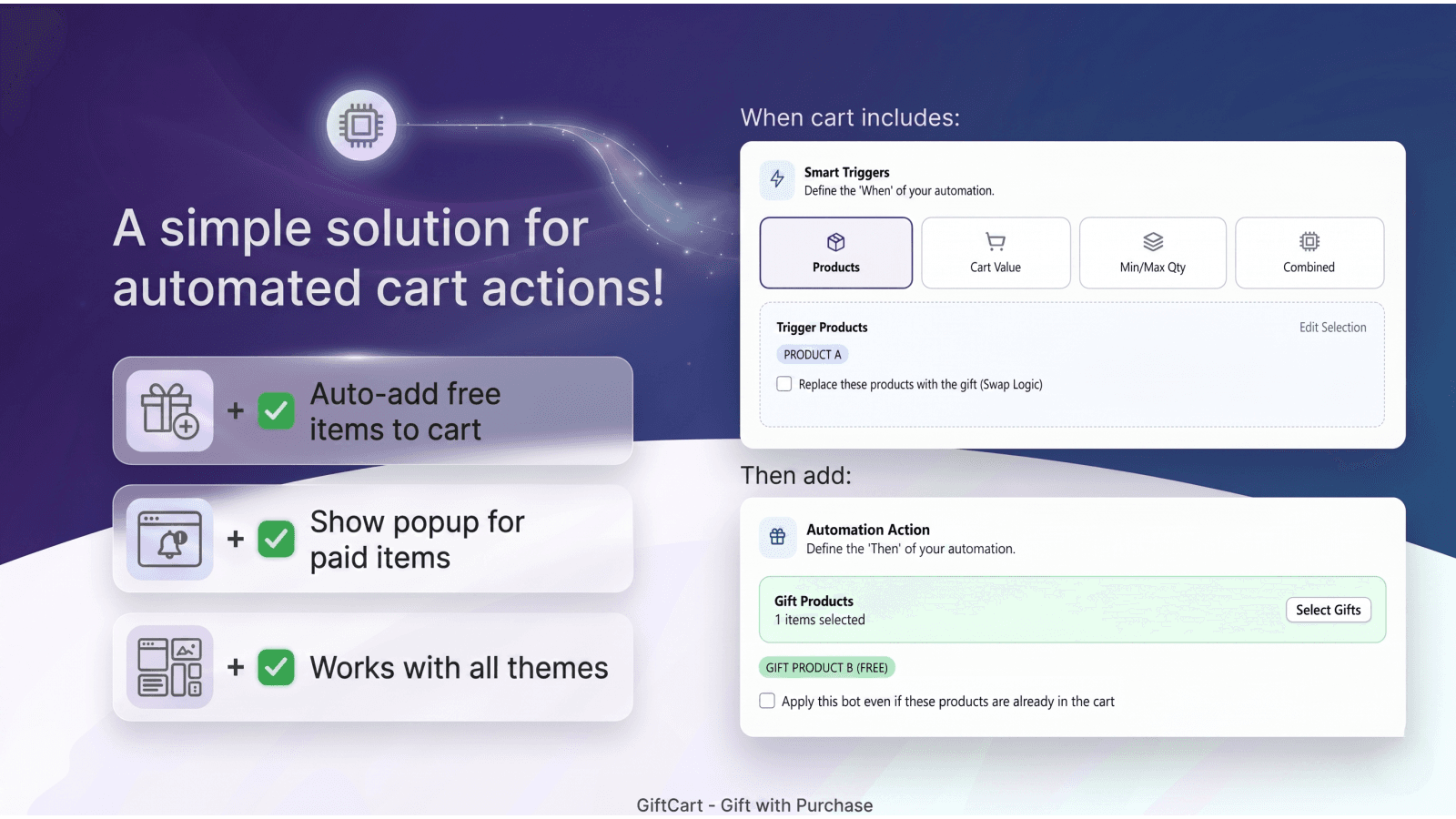Image resolution: width=1456 pixels, height=819 pixels.
Task: Click 'GiftCart - Gift with Purchase' caption
Action: [x=754, y=805]
